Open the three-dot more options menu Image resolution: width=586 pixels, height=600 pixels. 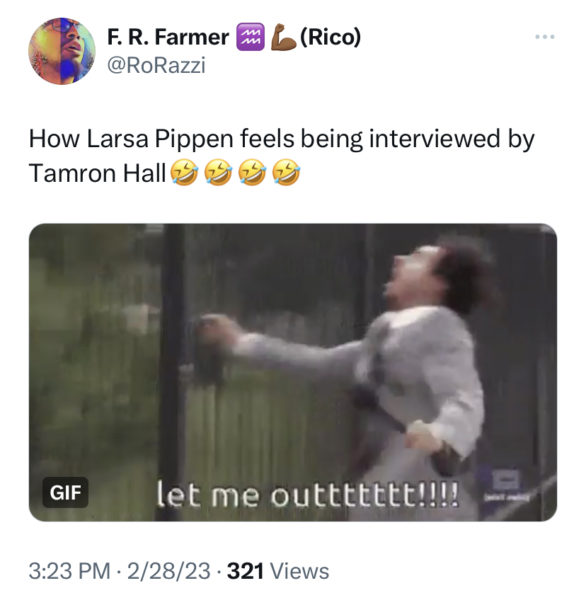(545, 37)
